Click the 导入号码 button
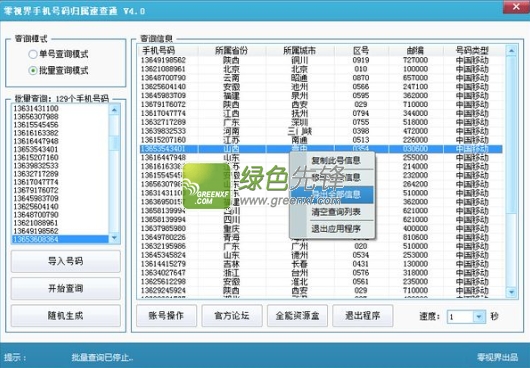The height and width of the screenshot is (368, 530). (x=66, y=261)
